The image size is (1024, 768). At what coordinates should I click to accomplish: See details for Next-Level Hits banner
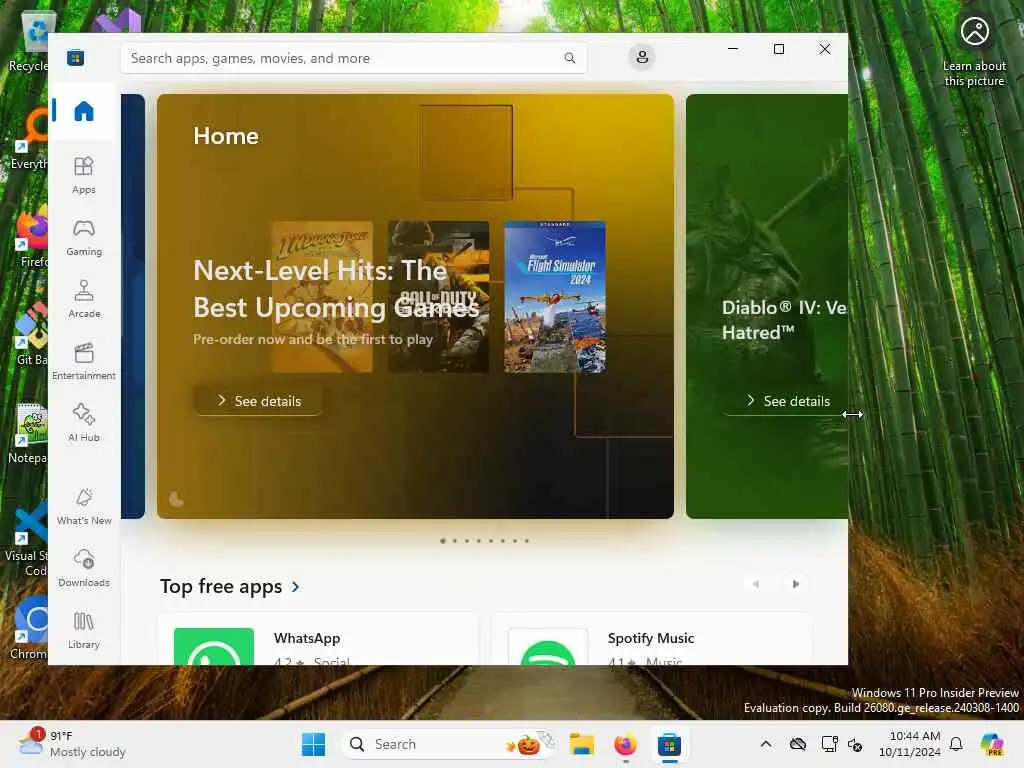pos(258,401)
